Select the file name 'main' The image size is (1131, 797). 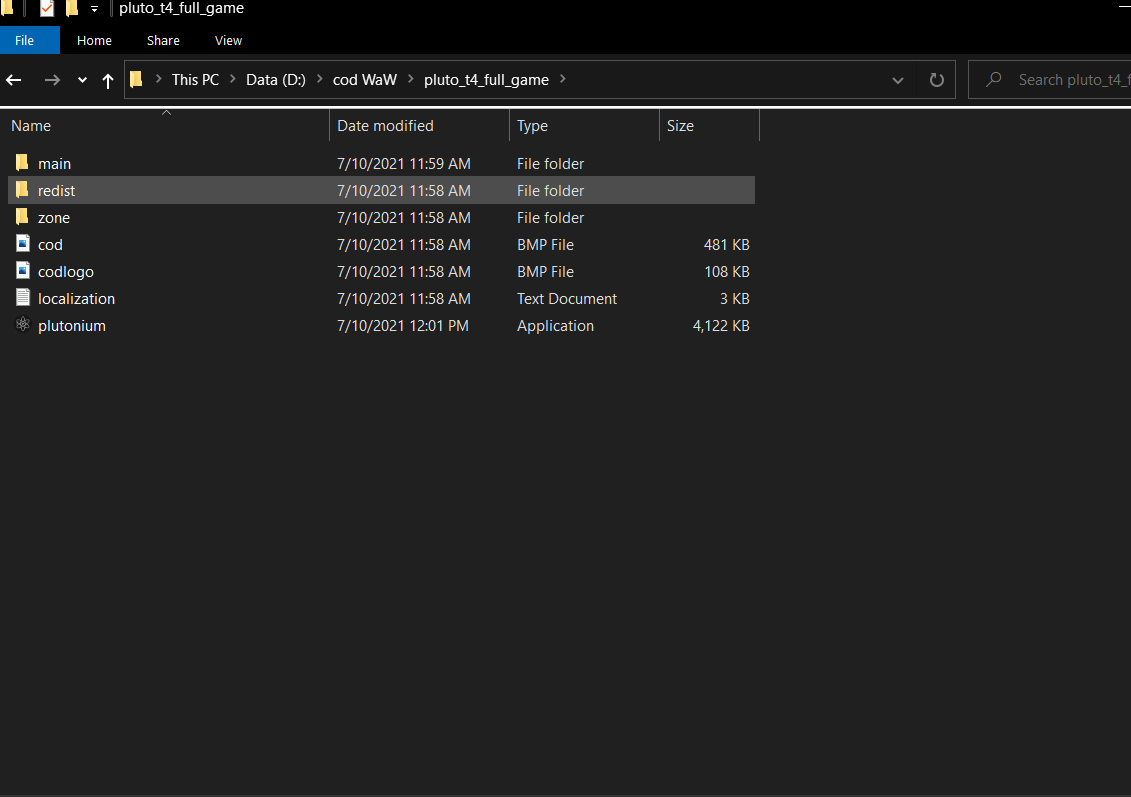tap(54, 164)
